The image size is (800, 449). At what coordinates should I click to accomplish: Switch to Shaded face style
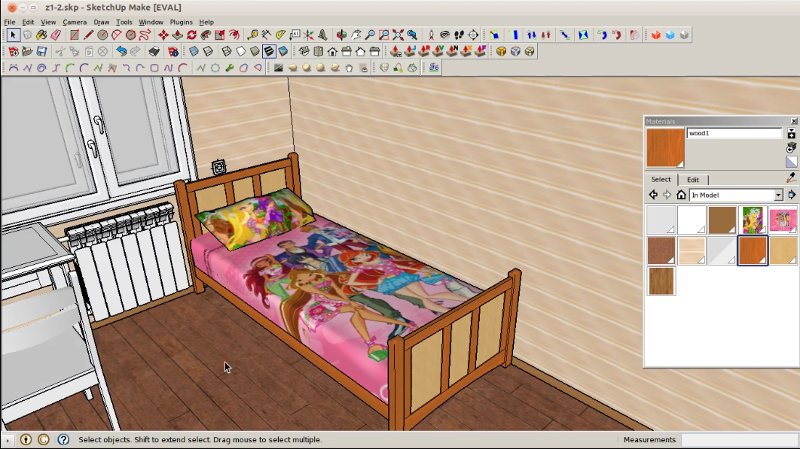pos(255,51)
